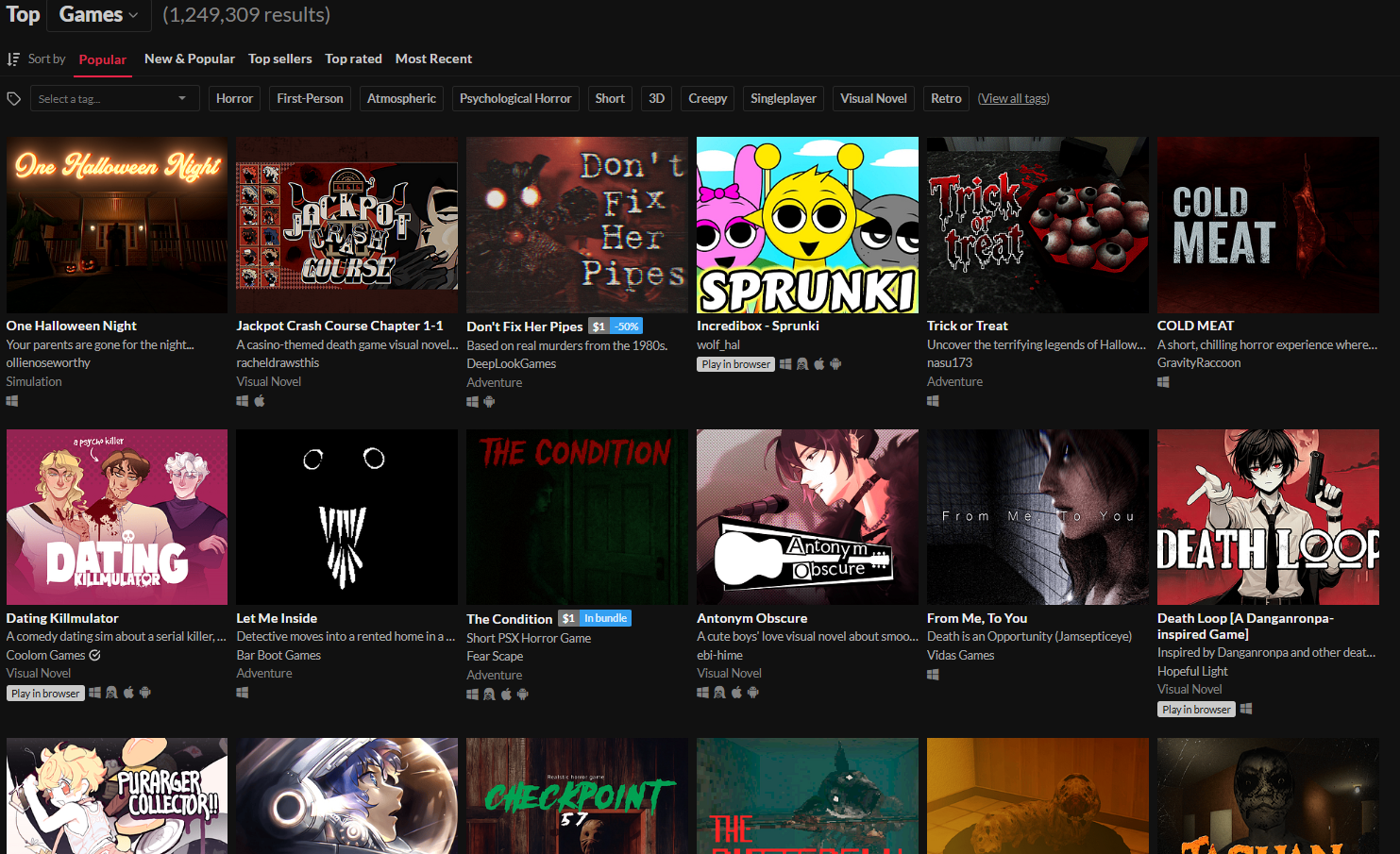The height and width of the screenshot is (854, 1400).
Task: Open the Let Me Inside thumbnail
Action: (346, 517)
